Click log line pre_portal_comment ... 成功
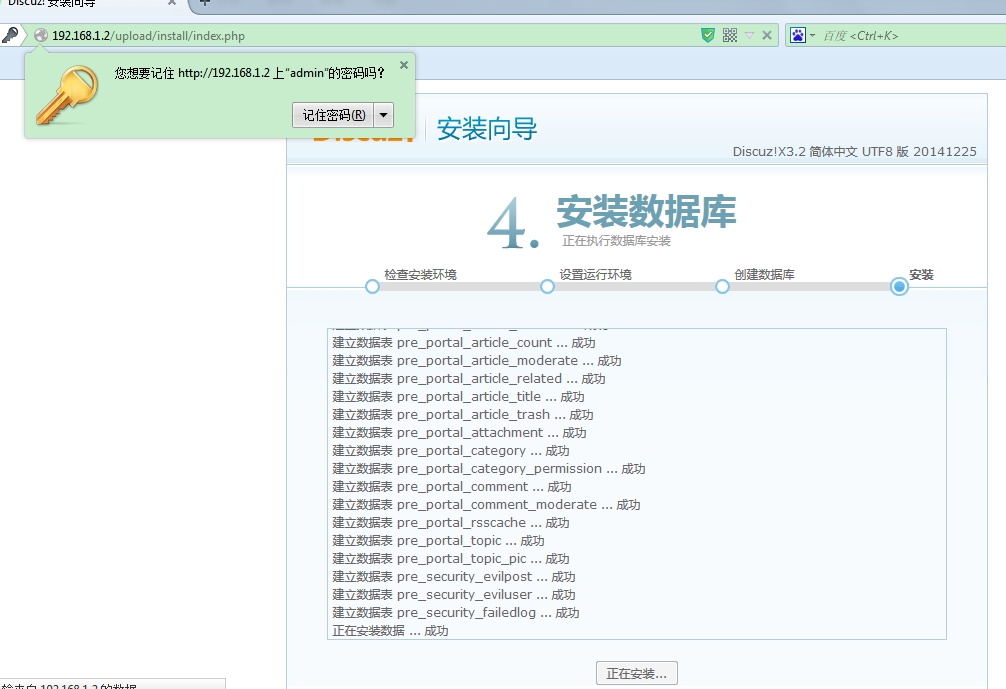The image size is (1006, 689). coord(452,486)
